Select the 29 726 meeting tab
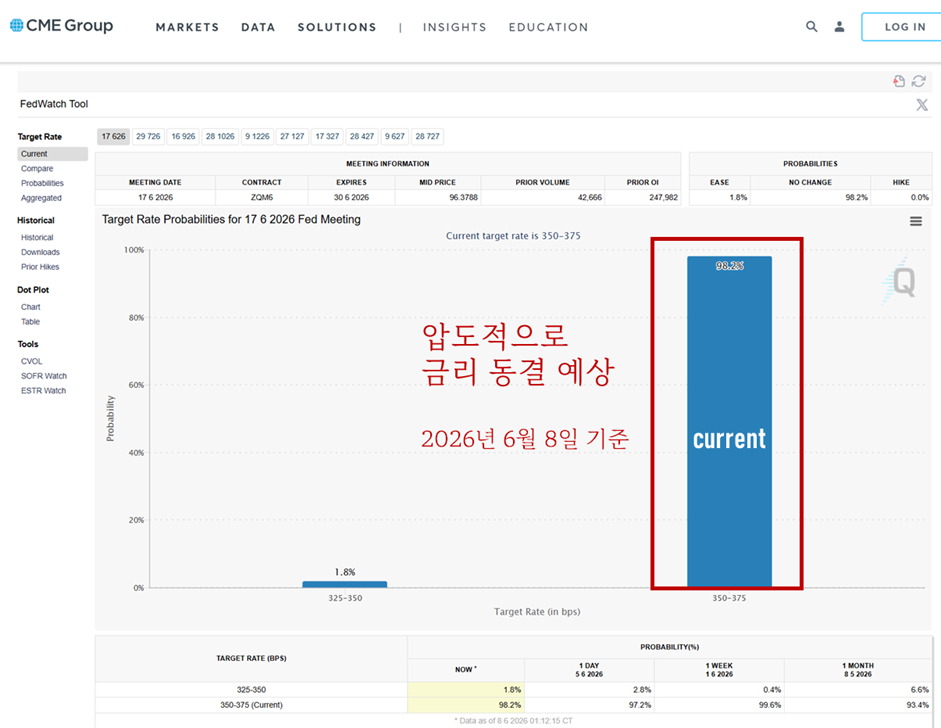The width and height of the screenshot is (941, 728). pos(148,136)
